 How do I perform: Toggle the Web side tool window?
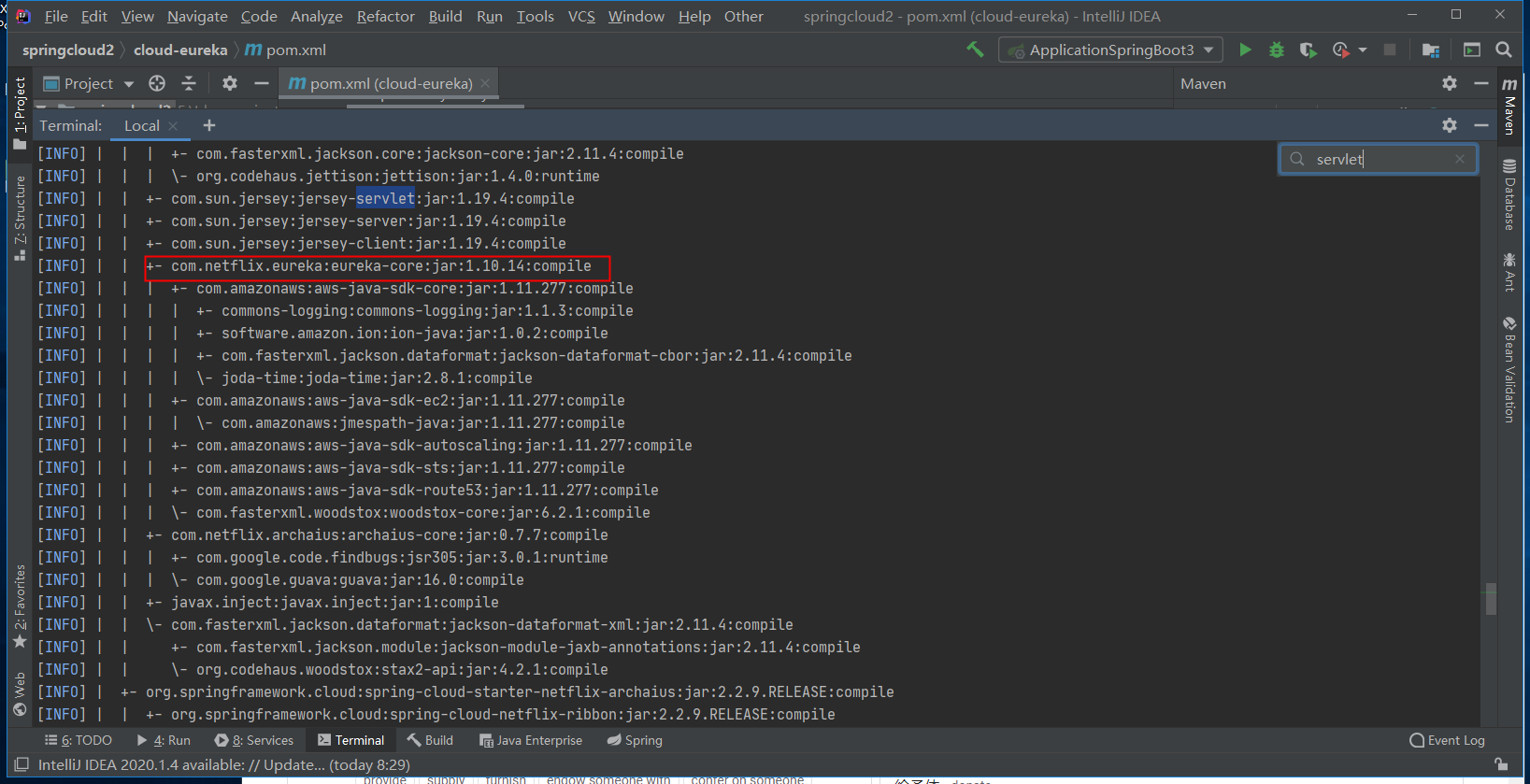[20, 693]
